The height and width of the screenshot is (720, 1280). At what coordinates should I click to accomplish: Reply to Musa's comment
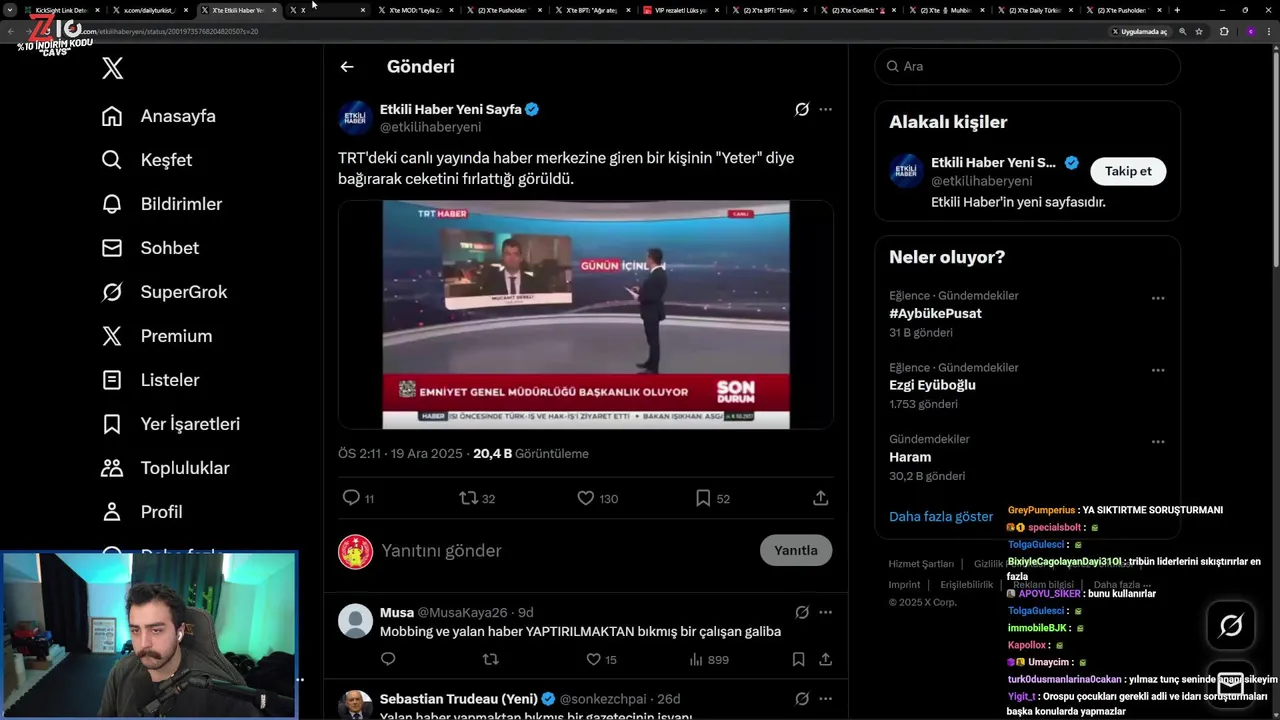(388, 659)
